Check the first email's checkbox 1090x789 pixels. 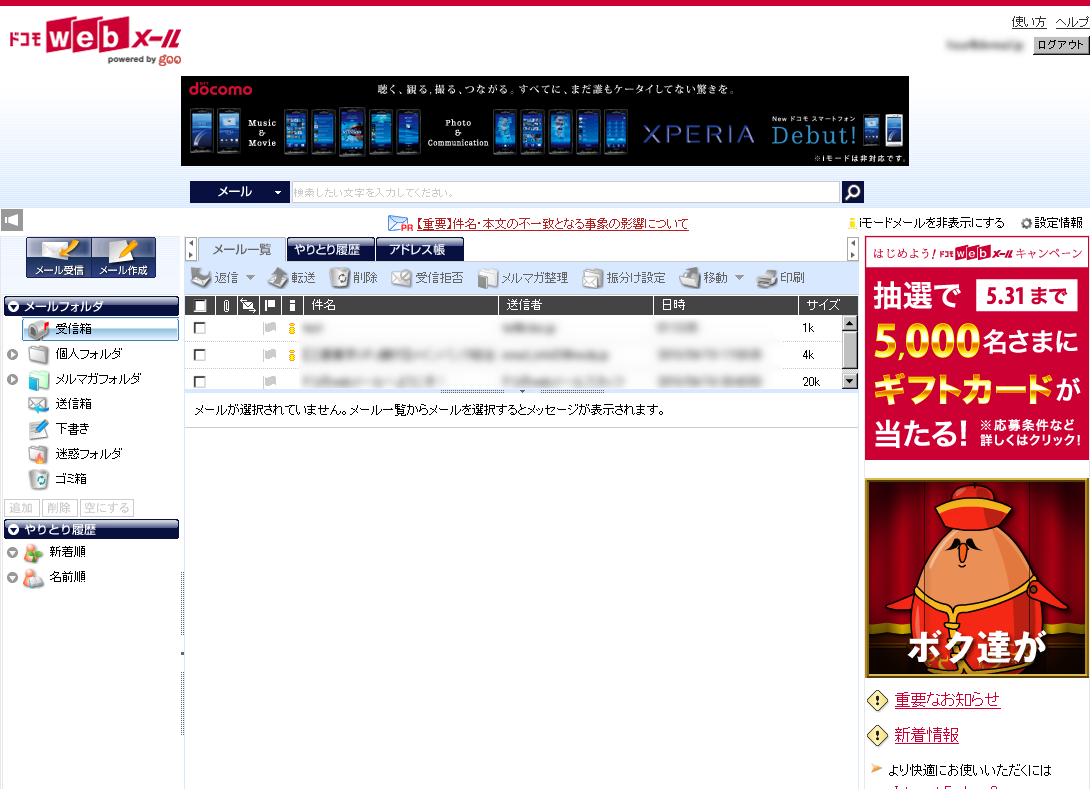(200, 328)
